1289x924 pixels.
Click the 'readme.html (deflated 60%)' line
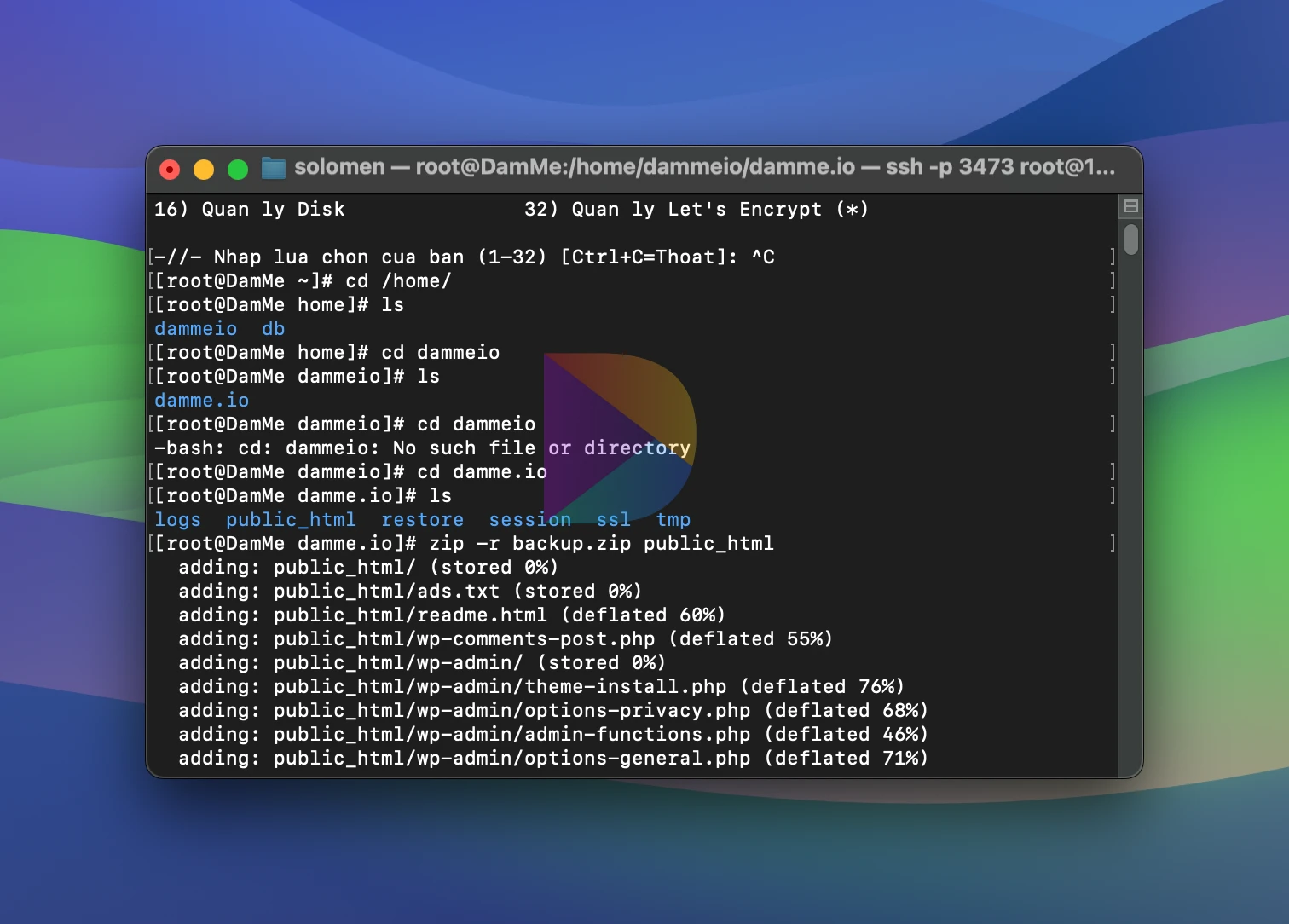coord(452,615)
